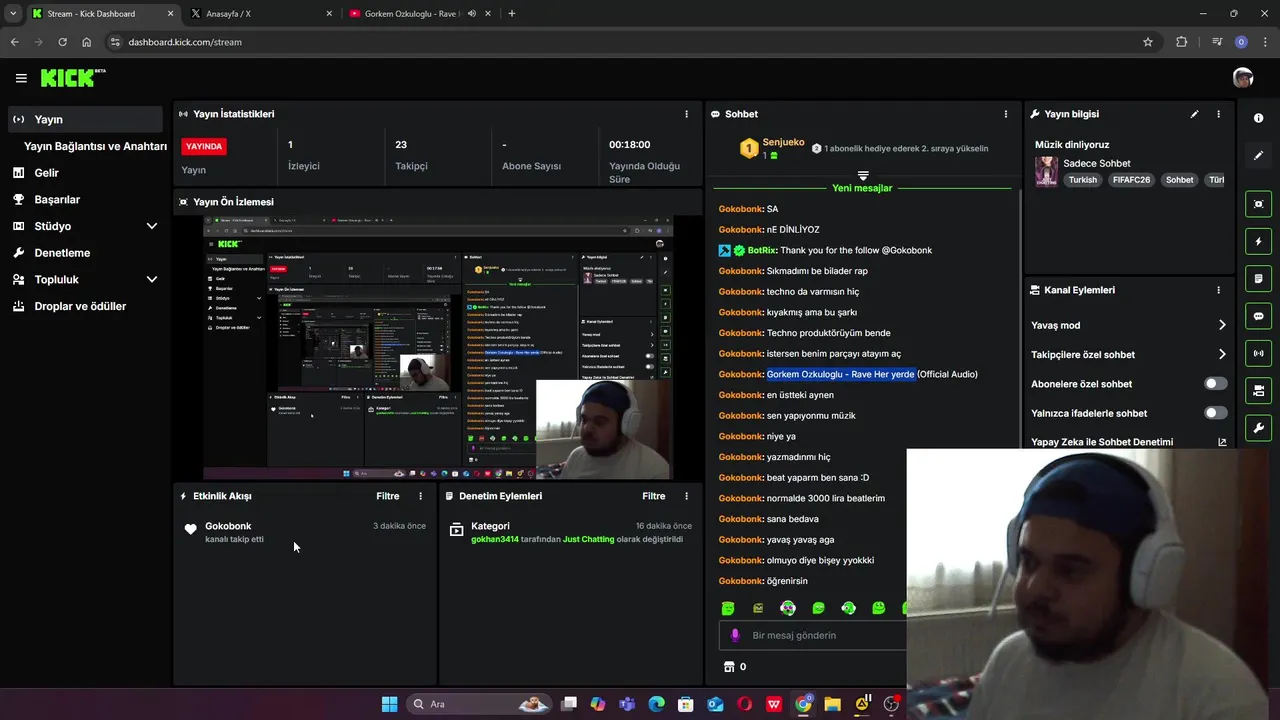The image size is (1280, 720).
Task: Open the external link icon for Yapay Zeka Sohbet Denetimi
Action: [x=1222, y=442]
